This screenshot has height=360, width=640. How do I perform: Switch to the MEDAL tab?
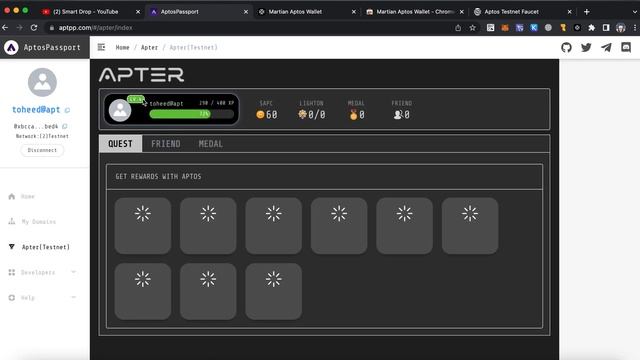211,144
